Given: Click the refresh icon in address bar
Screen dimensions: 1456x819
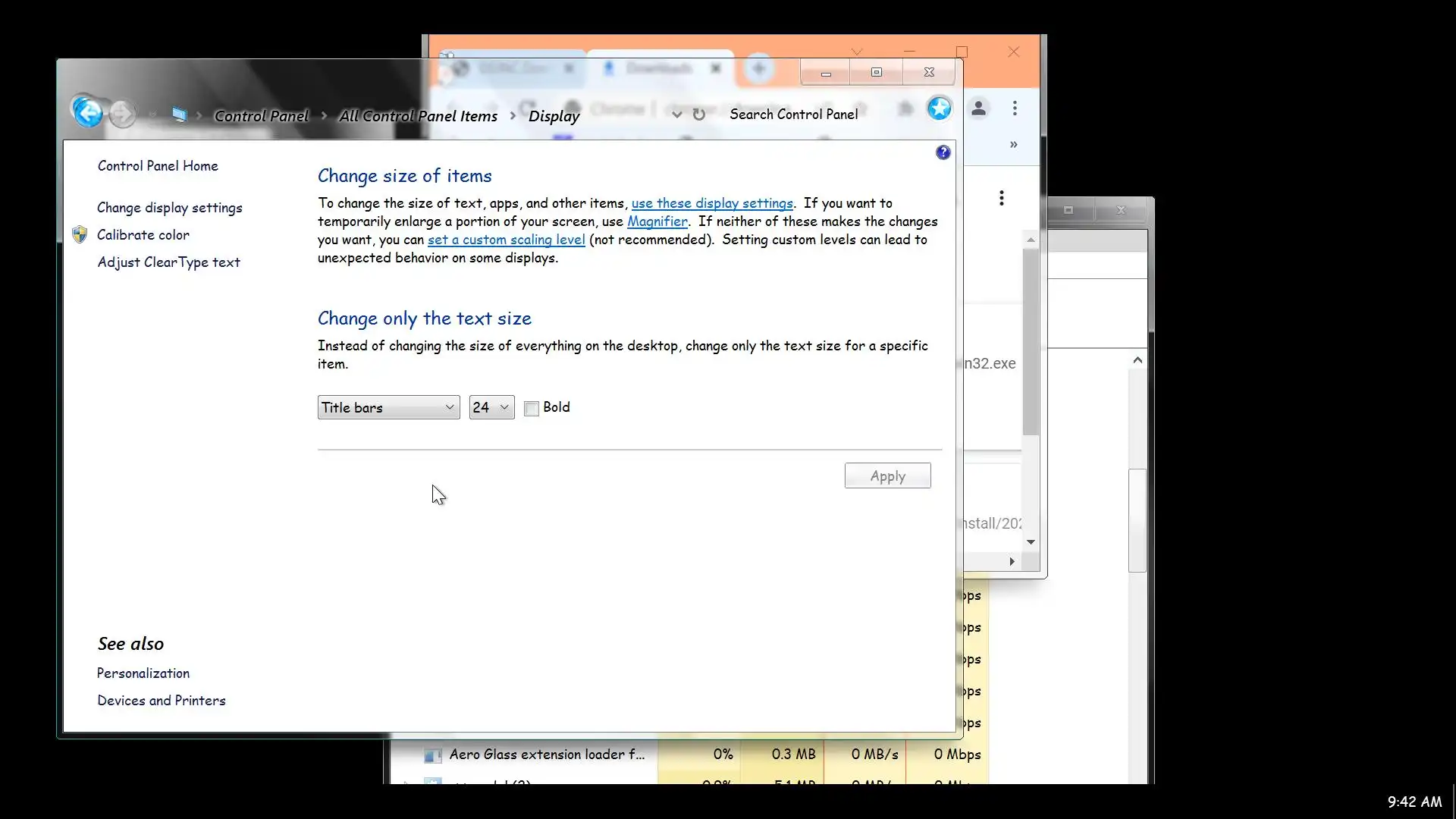Looking at the screenshot, I should (699, 115).
